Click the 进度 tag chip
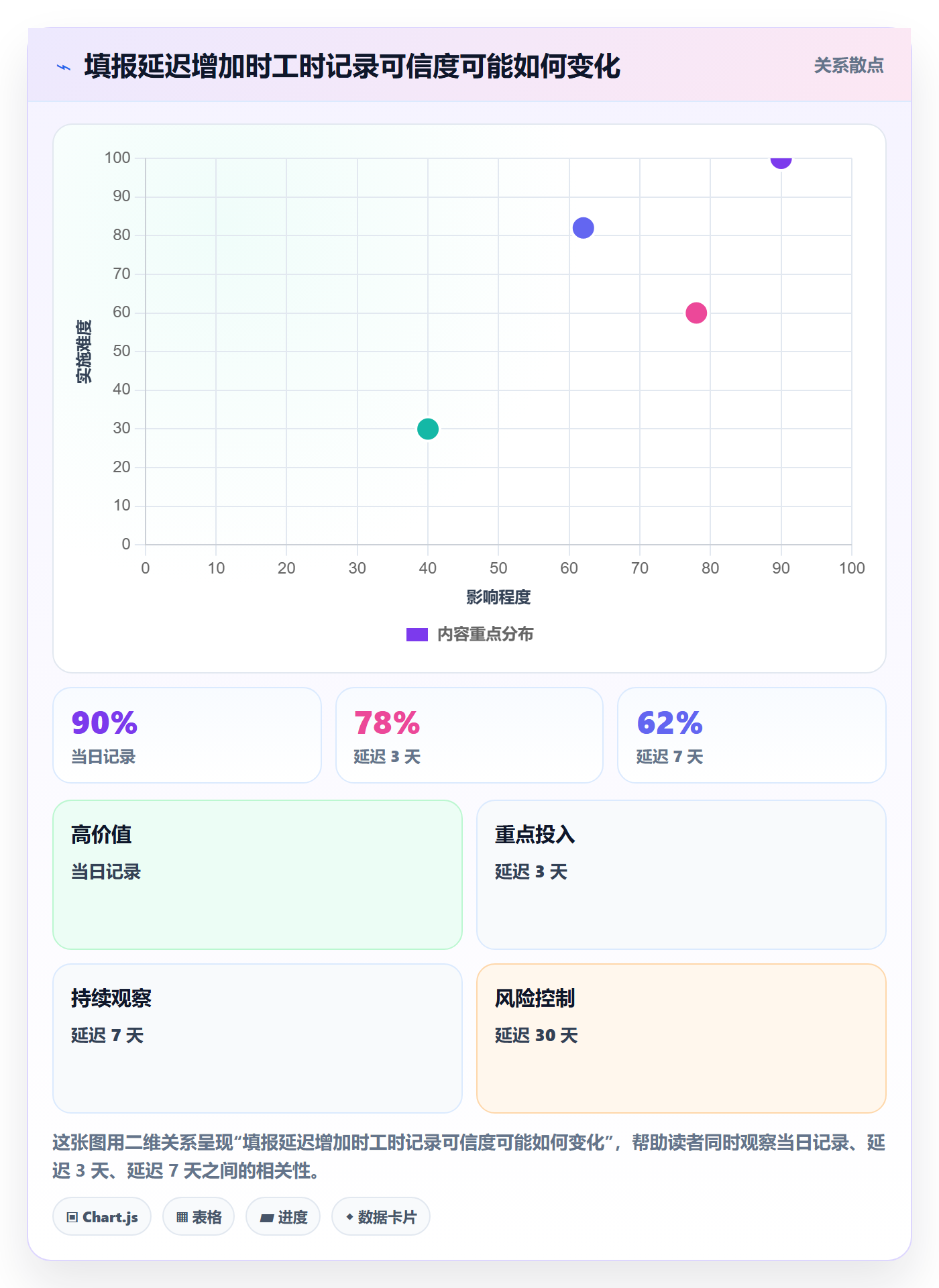939x1288 pixels. pyautogui.click(x=283, y=1217)
